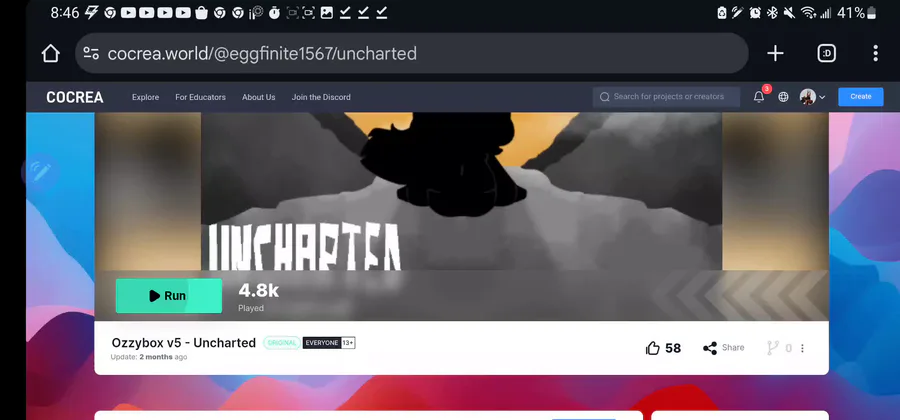The width and height of the screenshot is (900, 420).
Task: Click the ORIGINAL badge
Action: tap(282, 343)
